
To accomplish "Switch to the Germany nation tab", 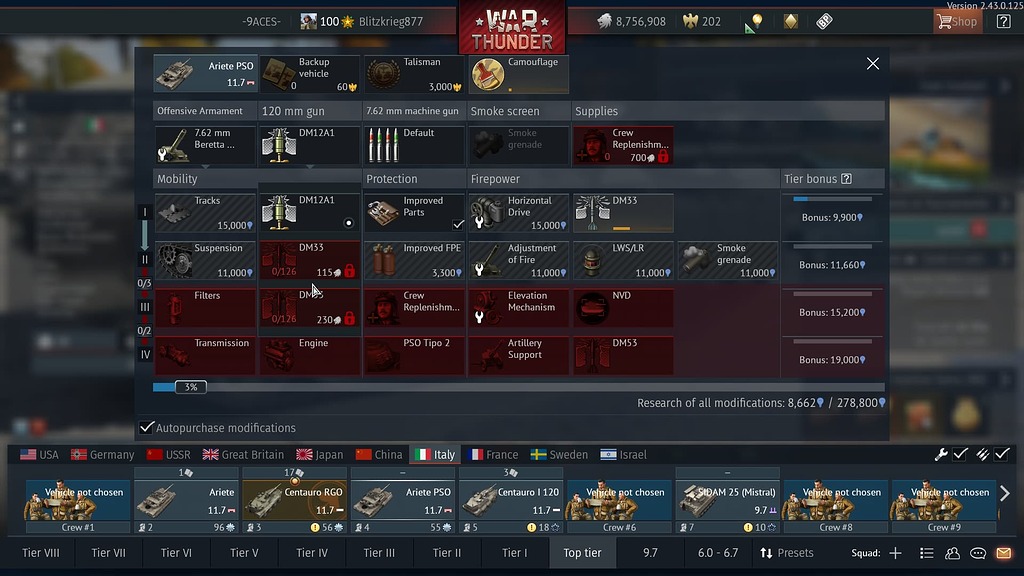I will coord(102,453).
